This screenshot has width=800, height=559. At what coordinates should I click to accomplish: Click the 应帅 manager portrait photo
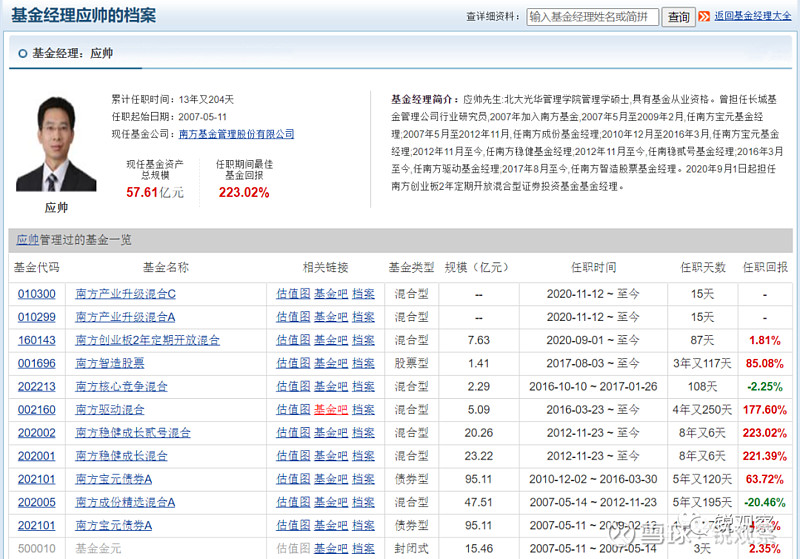pyautogui.click(x=57, y=143)
